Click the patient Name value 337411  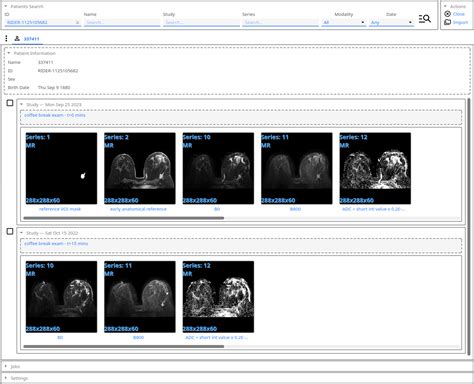pos(45,62)
